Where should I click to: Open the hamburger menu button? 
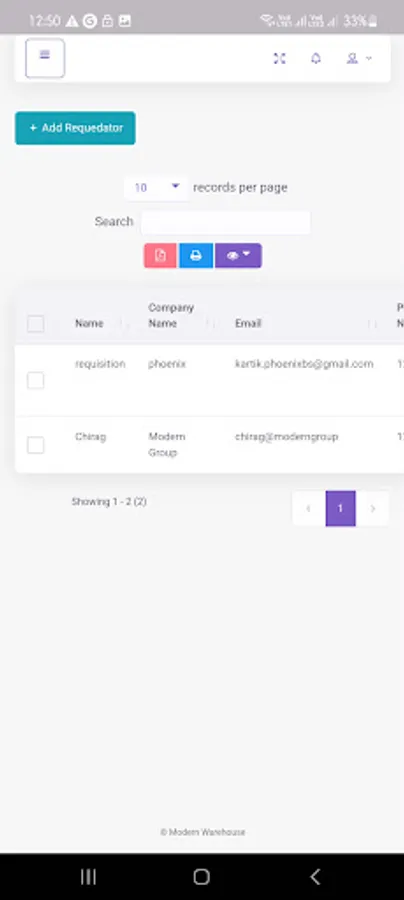coord(45,58)
